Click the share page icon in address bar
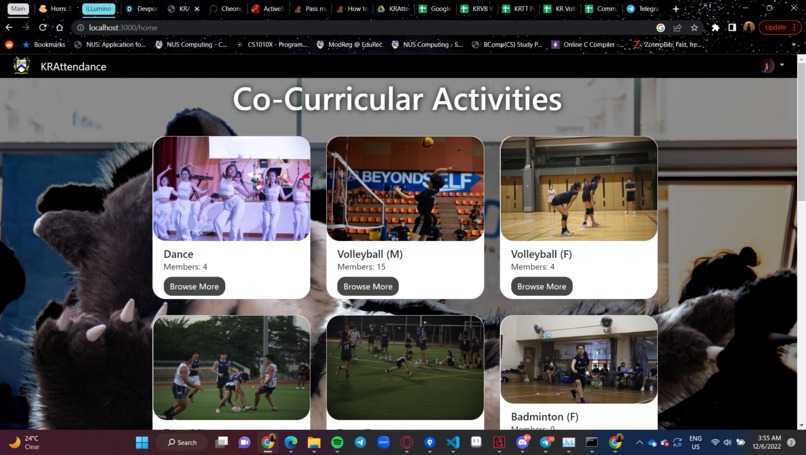Image resolution: width=806 pixels, height=455 pixels. coord(677,28)
